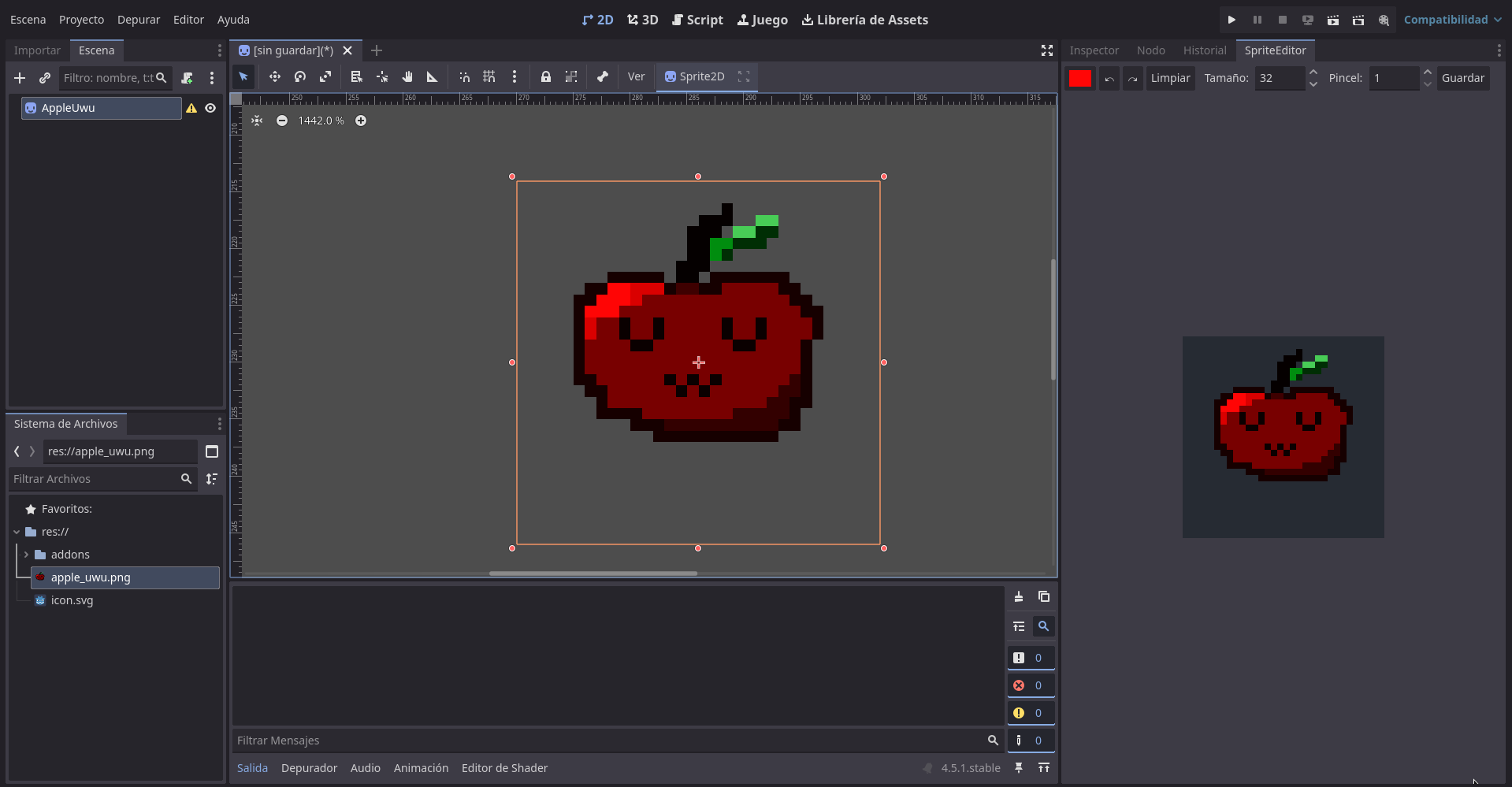Click the Limpiar button

point(1170,78)
